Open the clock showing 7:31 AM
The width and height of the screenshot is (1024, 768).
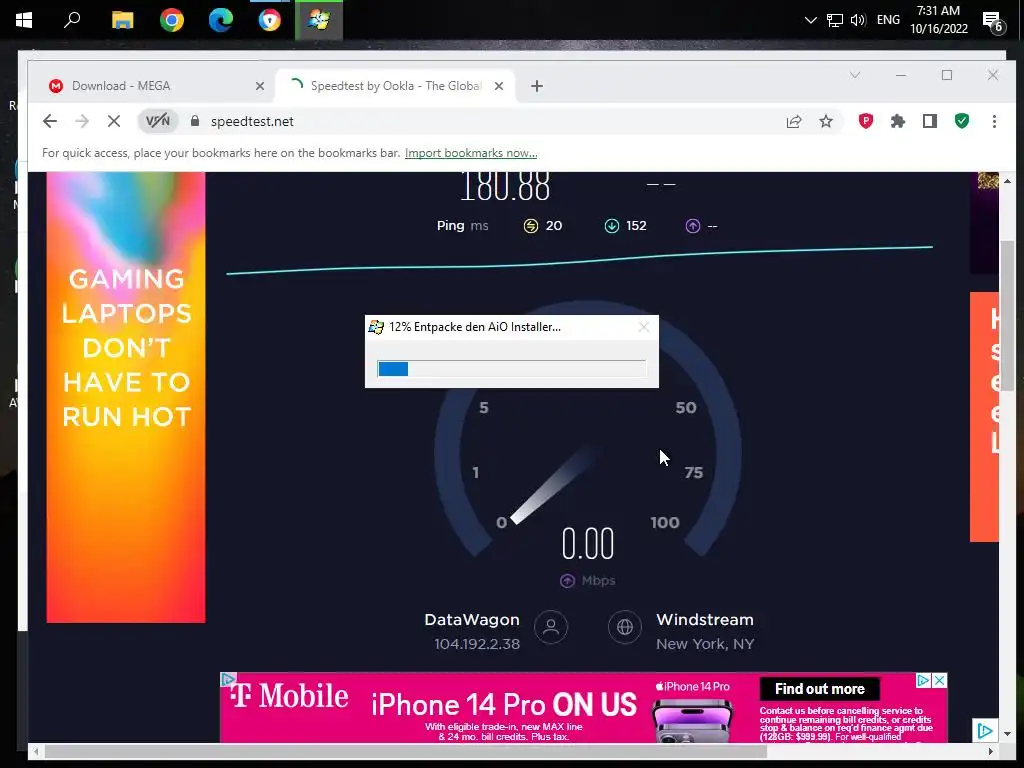tap(938, 20)
